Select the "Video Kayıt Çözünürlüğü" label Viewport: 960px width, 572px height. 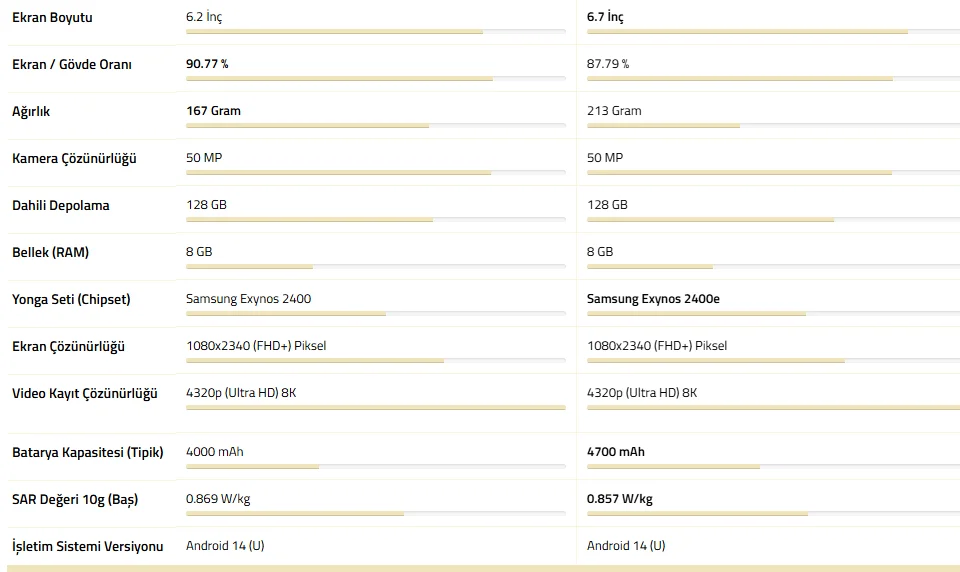point(85,394)
